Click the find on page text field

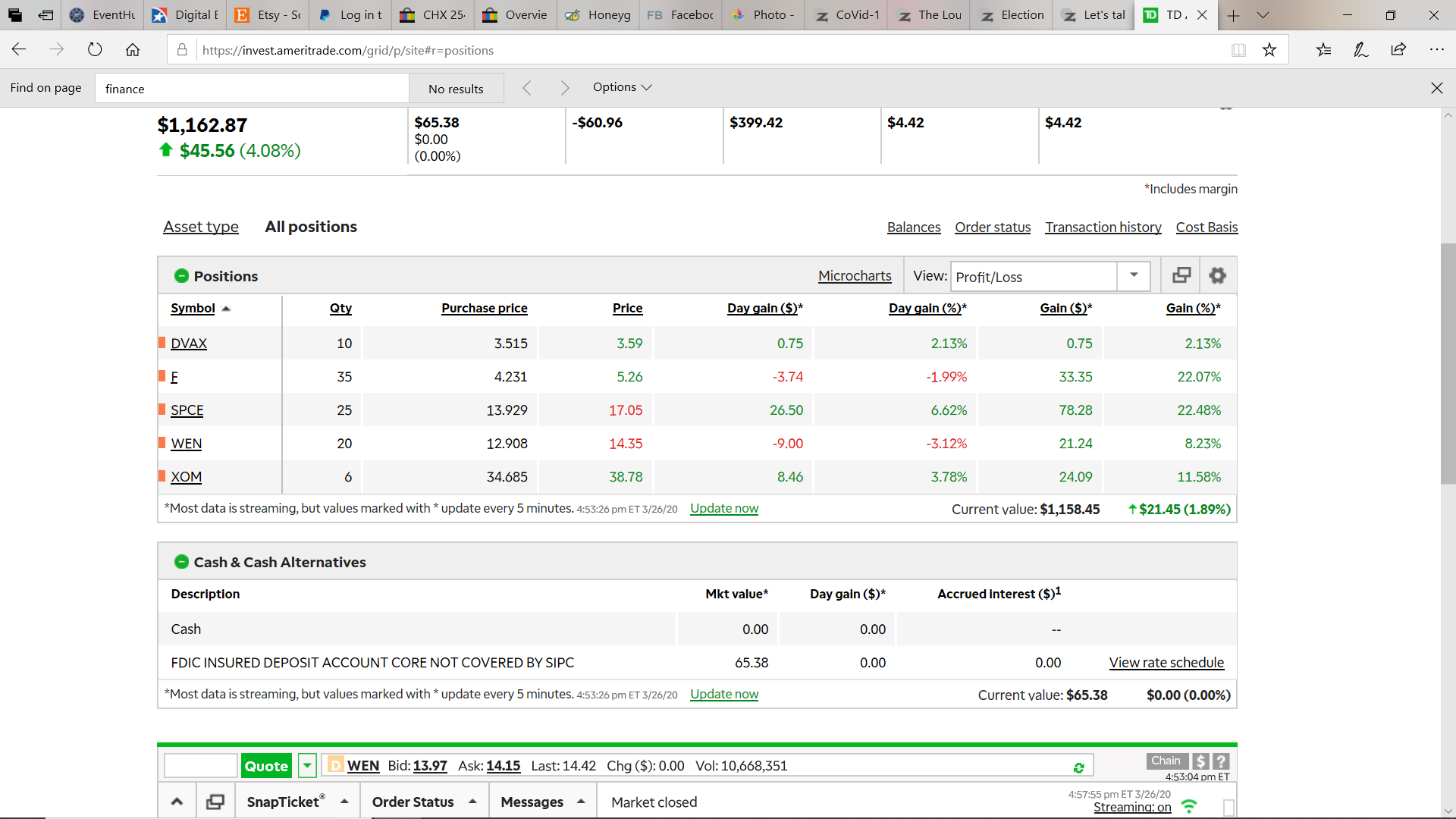pyautogui.click(x=252, y=89)
